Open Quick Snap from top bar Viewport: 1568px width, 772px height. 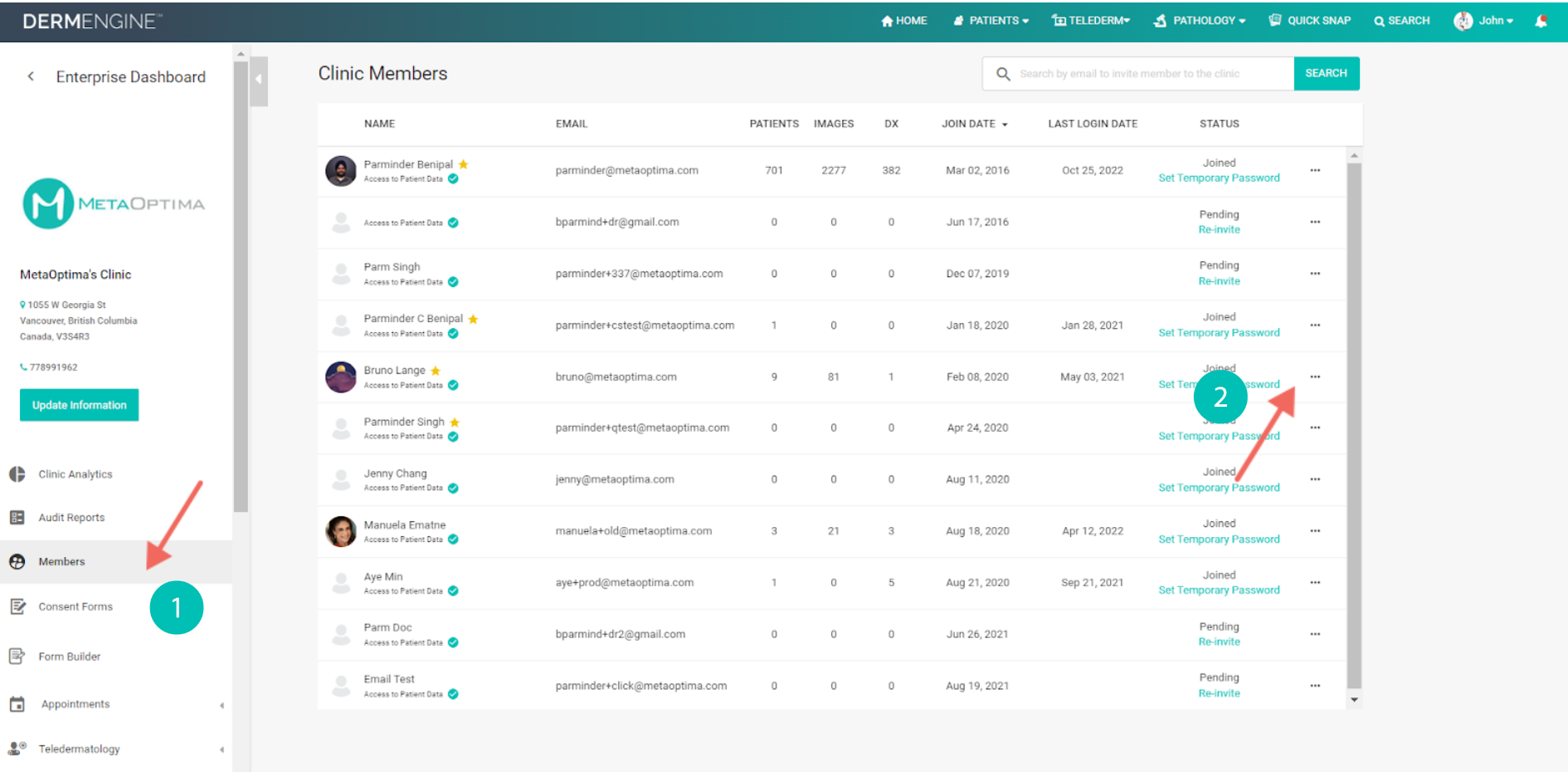click(1310, 21)
